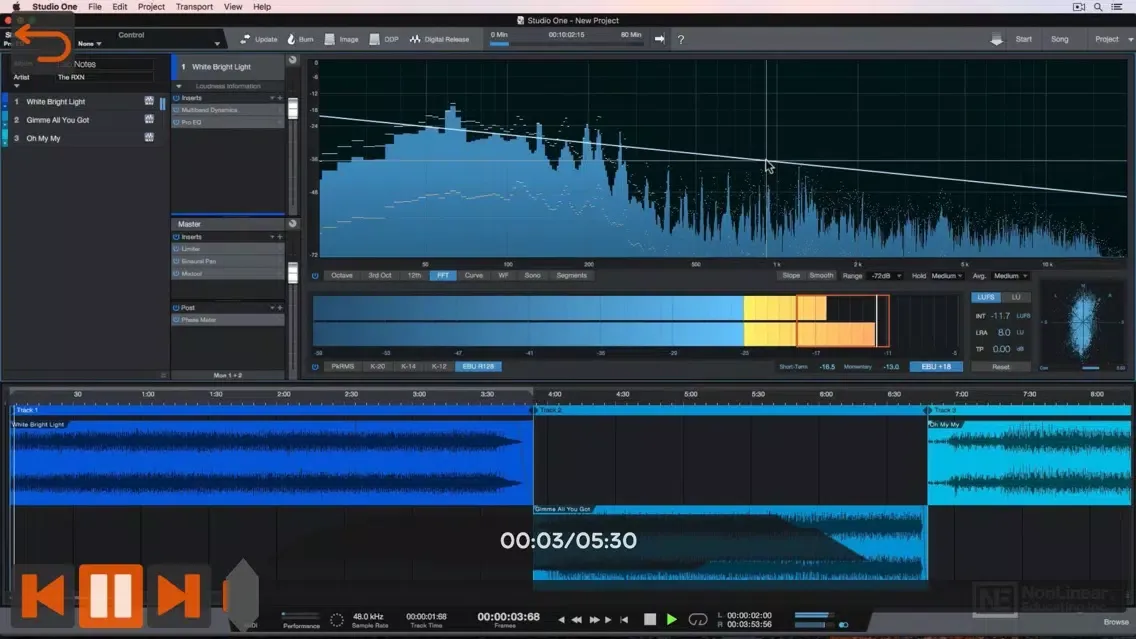
Task: Click the green Play button in transport
Action: coord(672,619)
